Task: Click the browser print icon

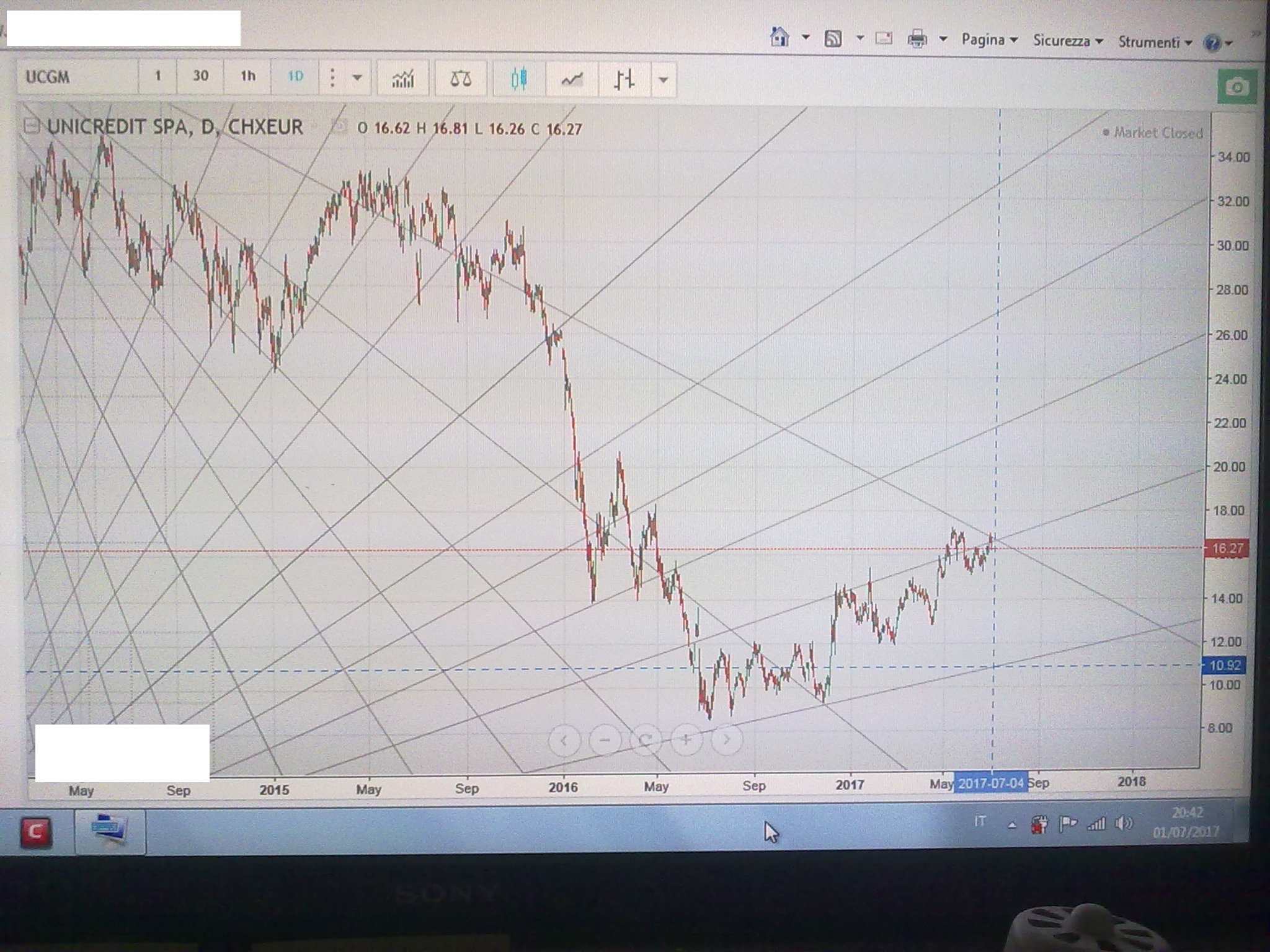Action: click(917, 39)
